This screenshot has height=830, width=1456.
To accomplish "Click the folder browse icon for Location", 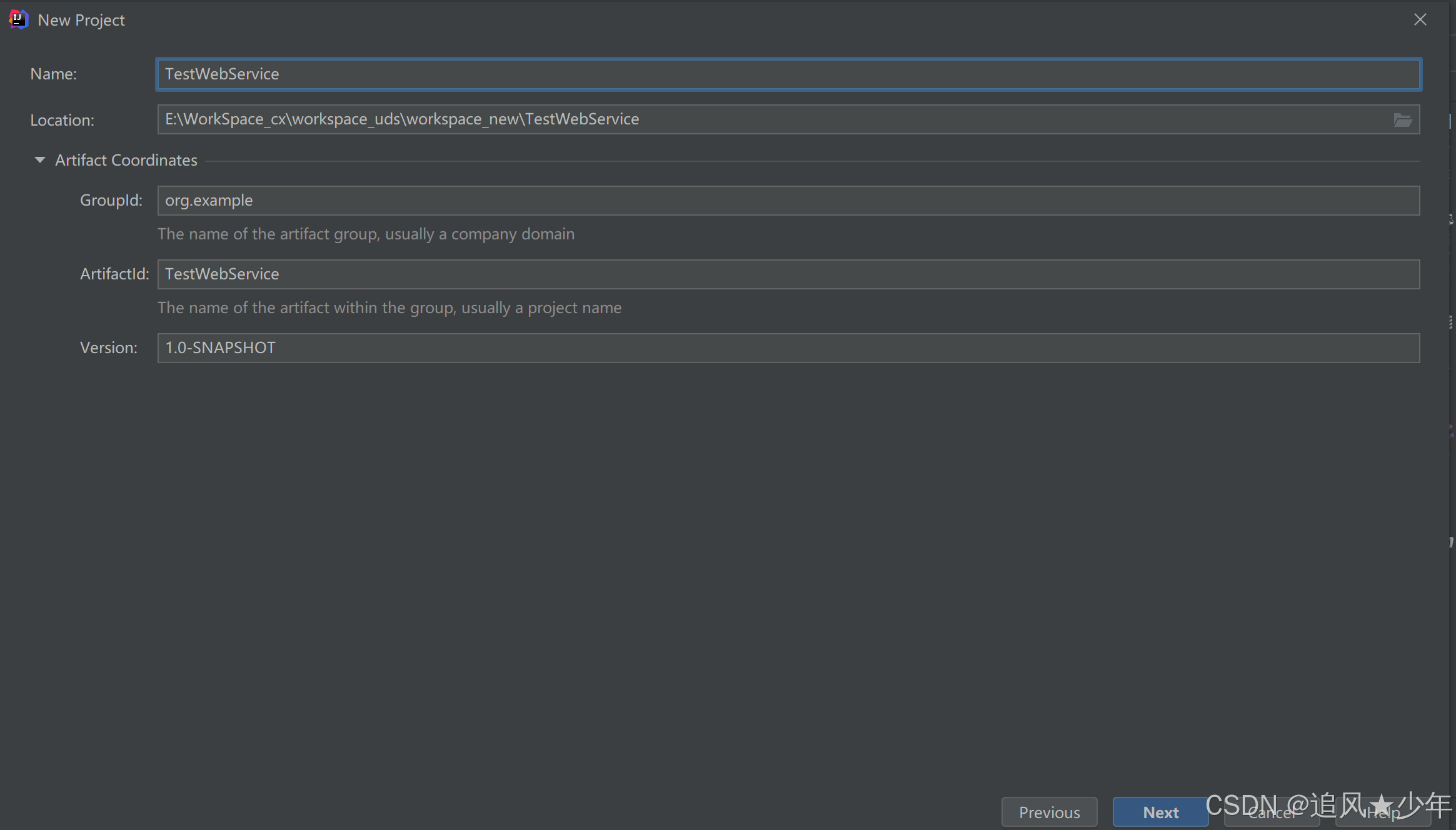I will (x=1403, y=120).
